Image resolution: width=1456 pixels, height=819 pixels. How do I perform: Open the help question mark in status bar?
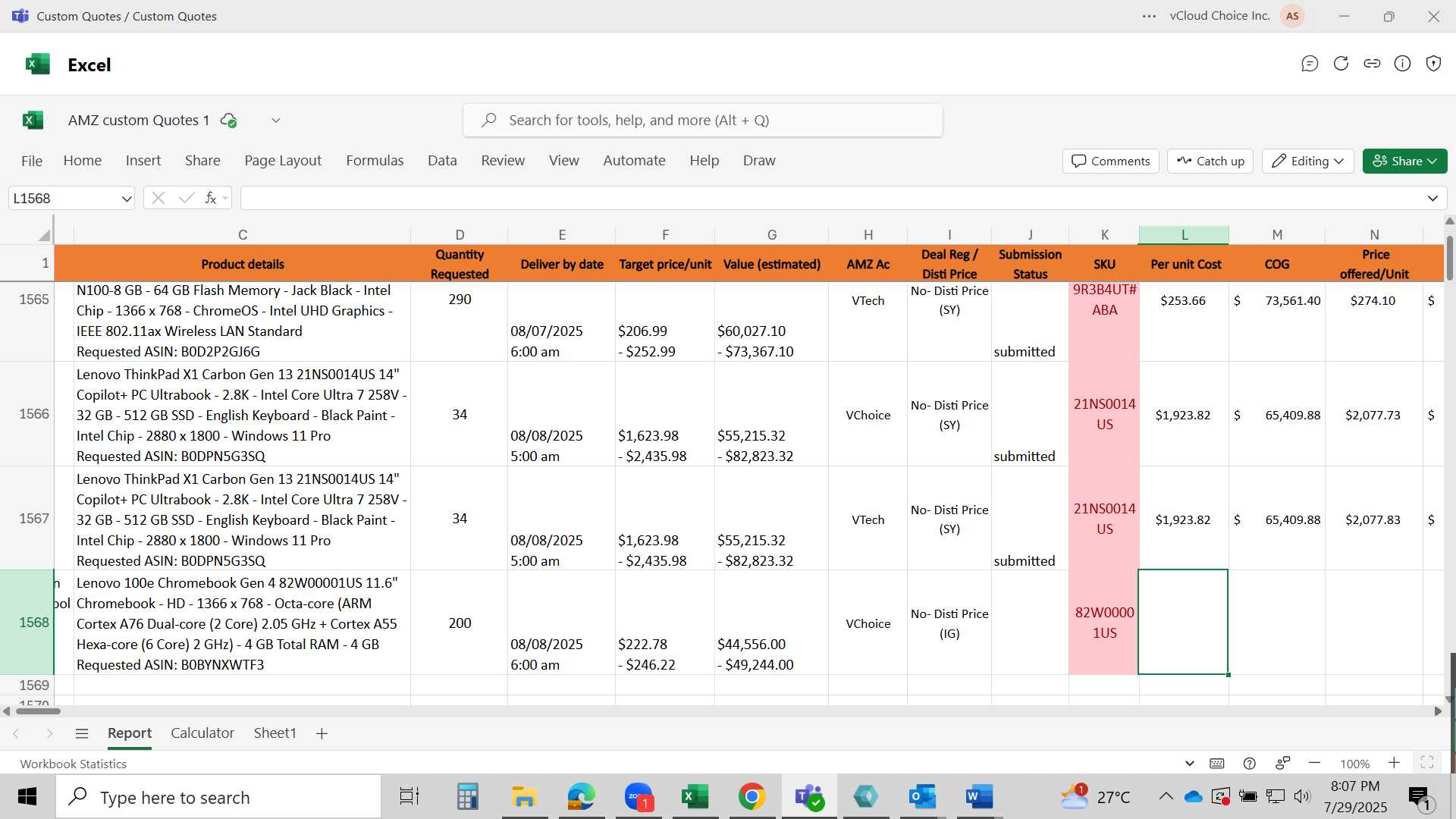[1250, 764]
